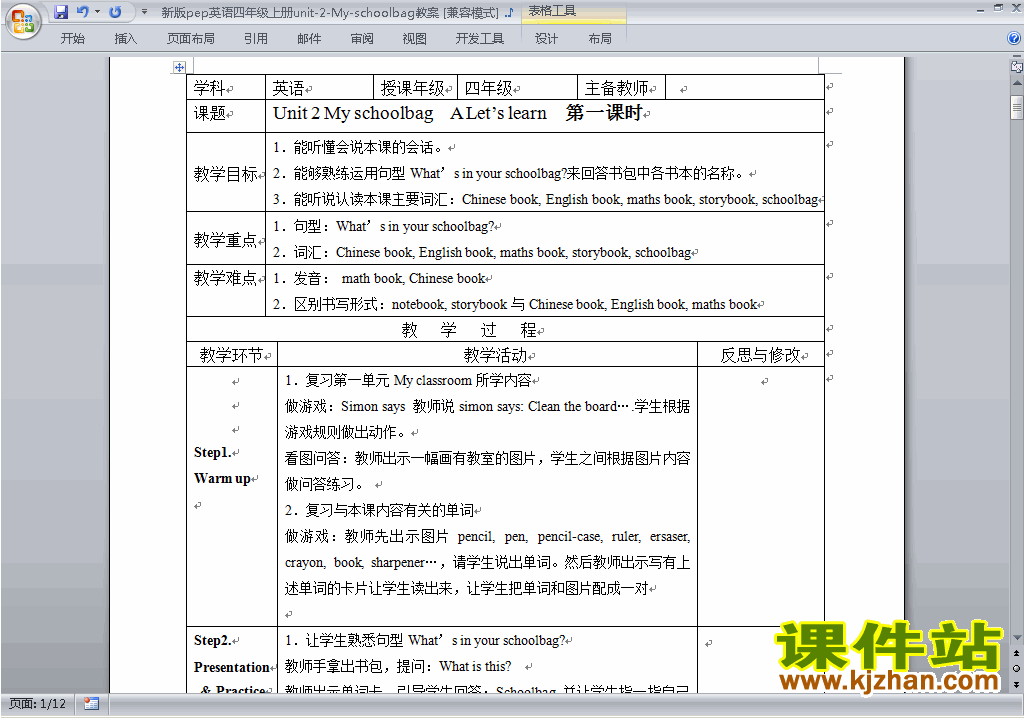Switch to the 视图 ribbon tab

point(414,39)
